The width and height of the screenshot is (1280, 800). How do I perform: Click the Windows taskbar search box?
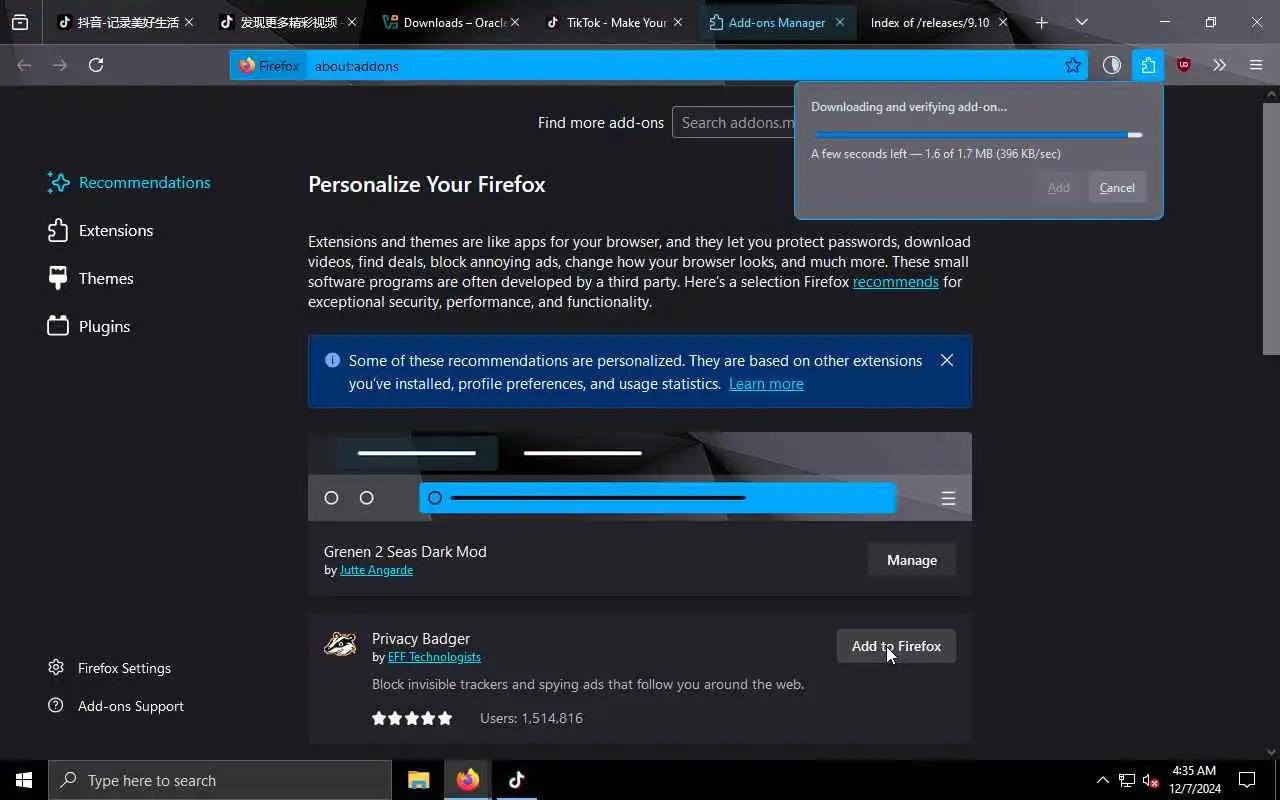pyautogui.click(x=220, y=780)
